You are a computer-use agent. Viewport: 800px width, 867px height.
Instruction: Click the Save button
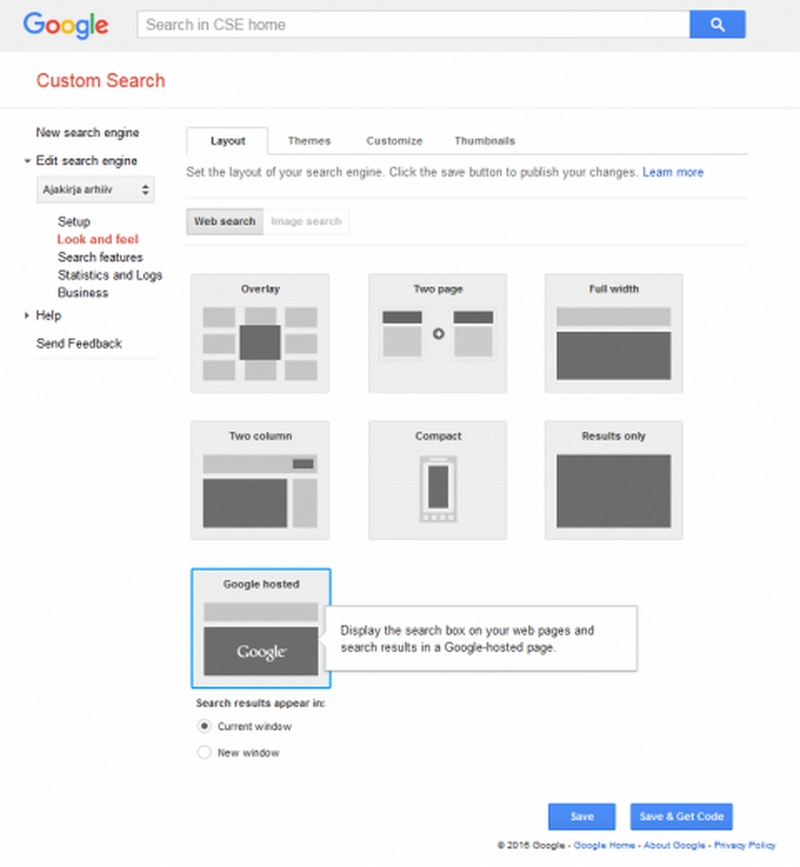[x=582, y=817]
